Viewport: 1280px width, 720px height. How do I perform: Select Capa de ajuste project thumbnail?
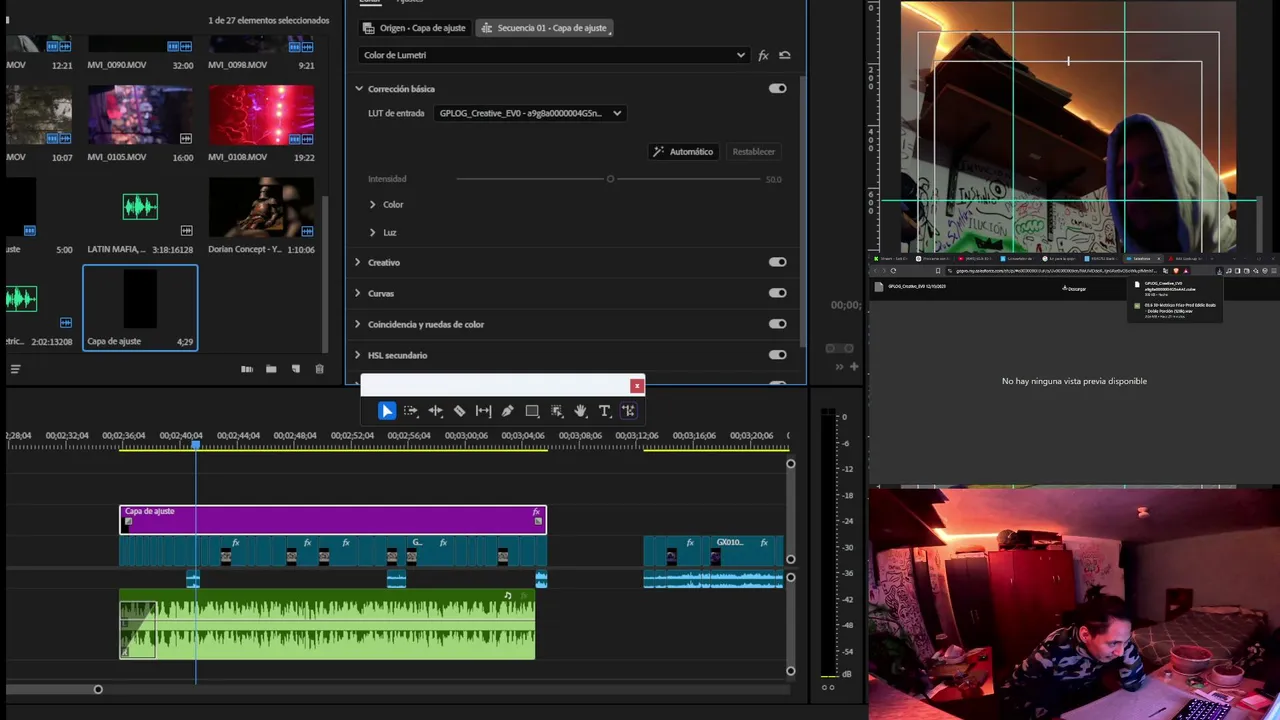coord(140,299)
